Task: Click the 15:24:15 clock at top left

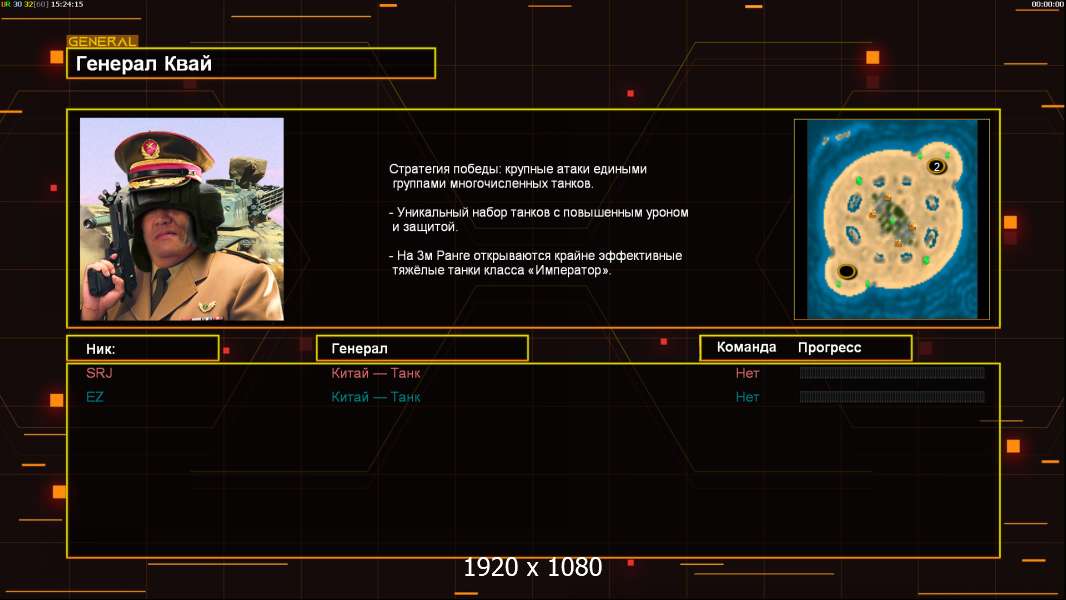Action: pyautogui.click(x=67, y=4)
